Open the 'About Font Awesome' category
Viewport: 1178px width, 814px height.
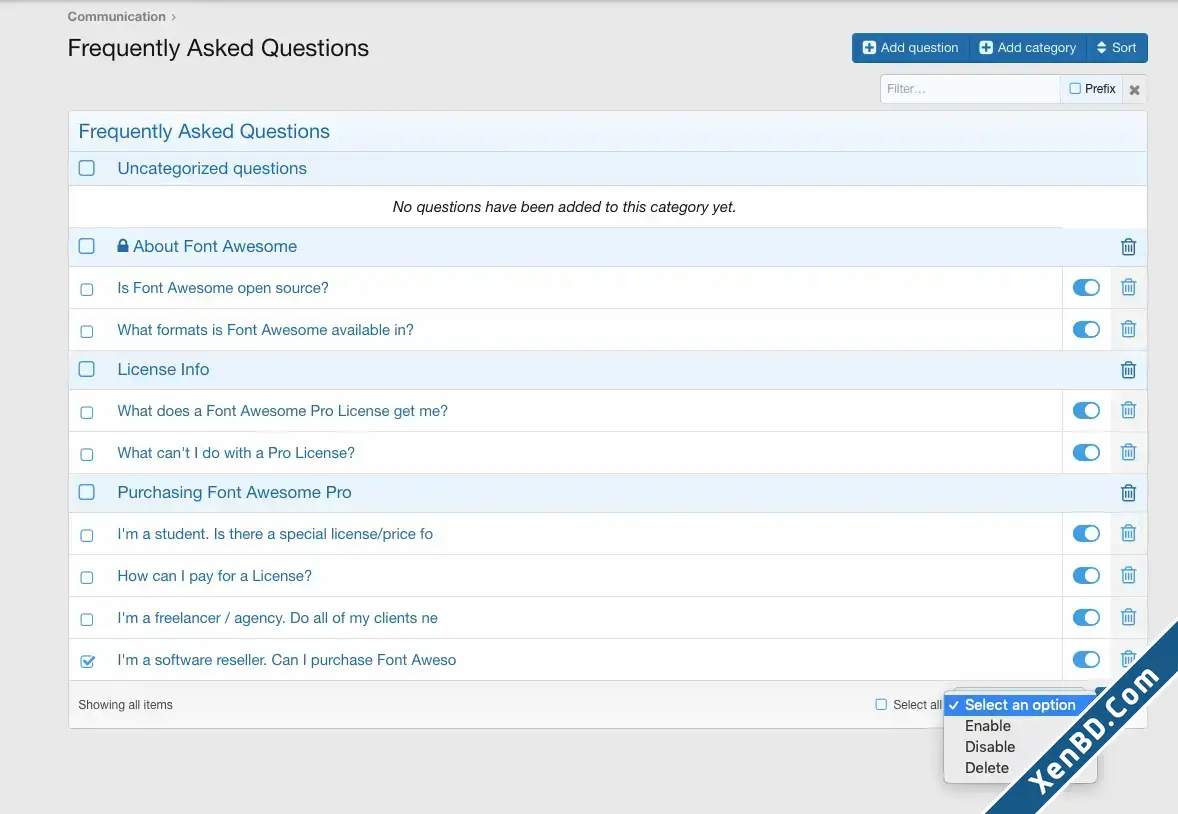click(x=215, y=247)
